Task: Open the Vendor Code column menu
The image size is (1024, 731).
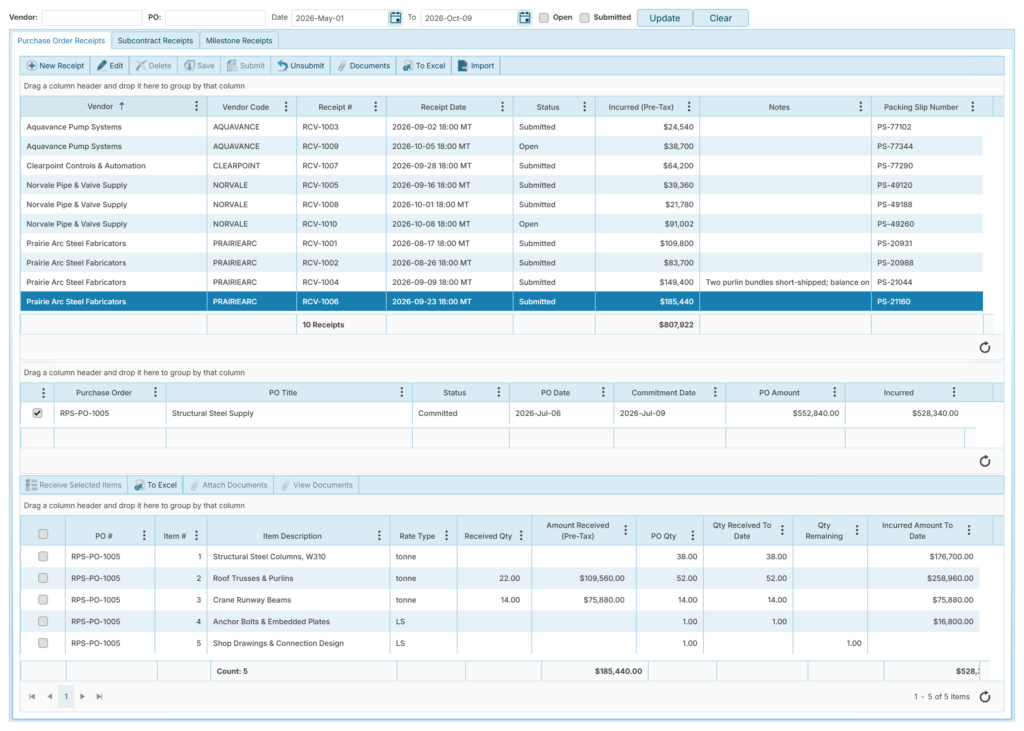Action: pos(286,106)
